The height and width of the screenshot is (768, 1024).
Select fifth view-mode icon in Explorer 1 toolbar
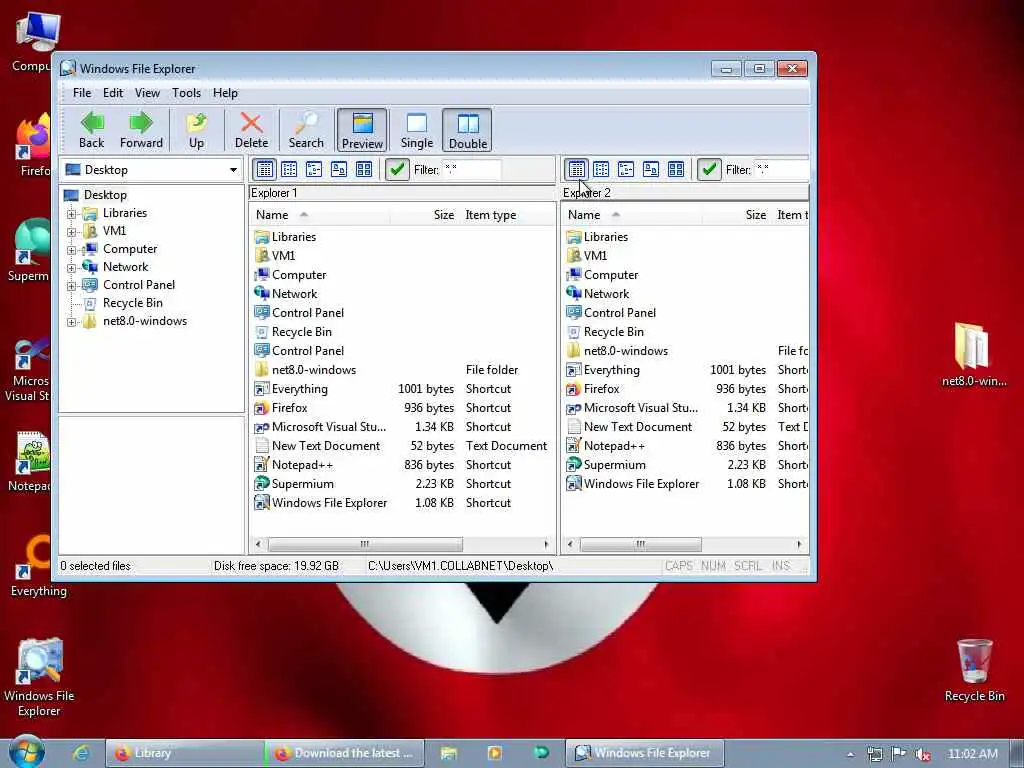point(364,170)
